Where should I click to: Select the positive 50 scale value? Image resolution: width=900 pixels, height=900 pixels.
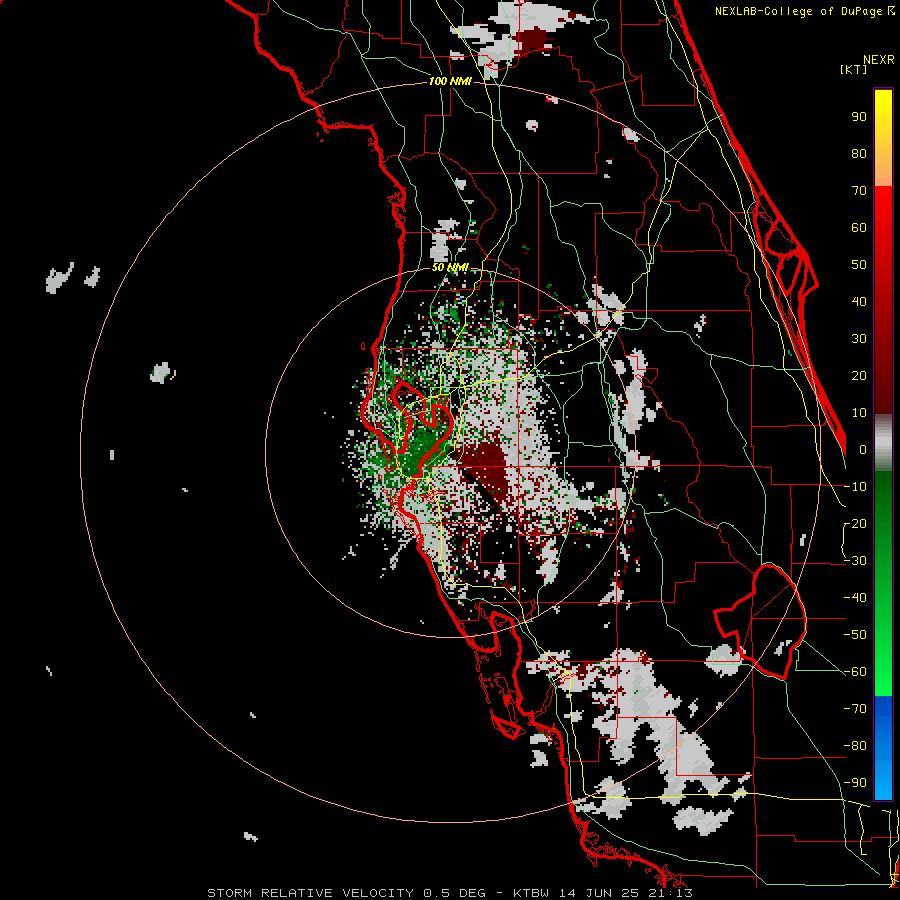tap(859, 265)
